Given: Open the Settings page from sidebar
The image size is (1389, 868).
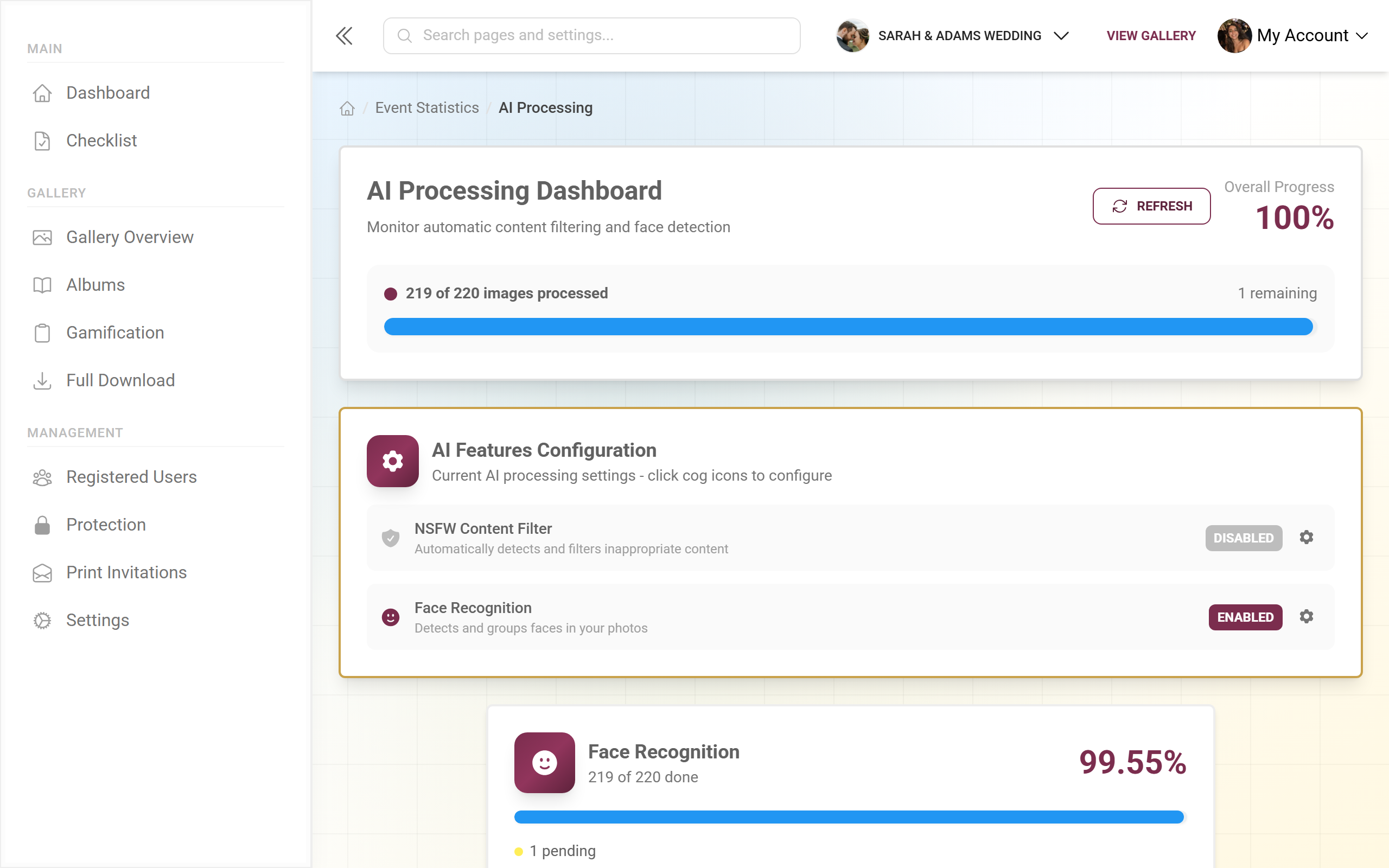Looking at the screenshot, I should point(98,620).
